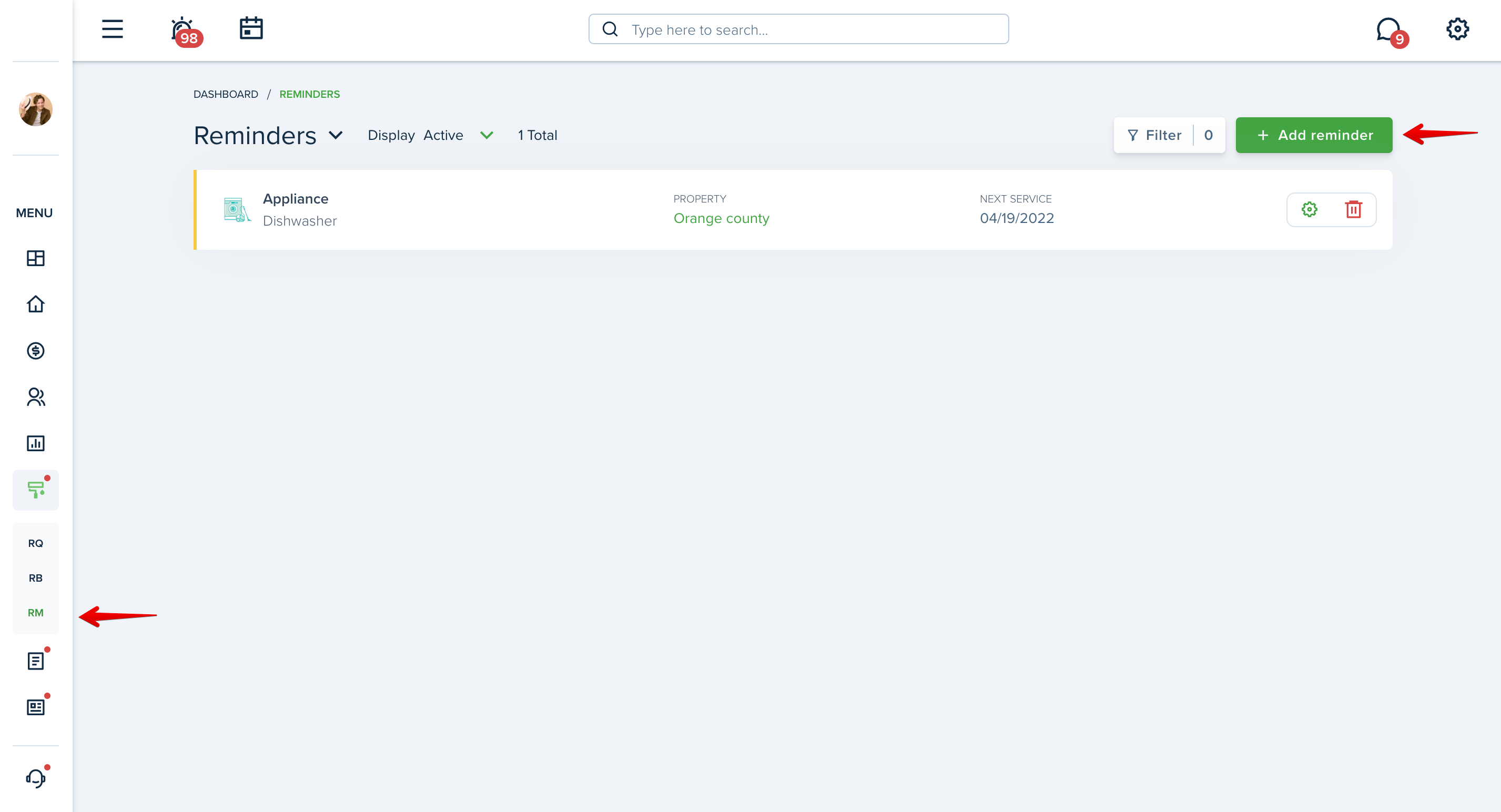Open the reports chart icon in sidebar
Image resolution: width=1501 pixels, height=812 pixels.
36,443
